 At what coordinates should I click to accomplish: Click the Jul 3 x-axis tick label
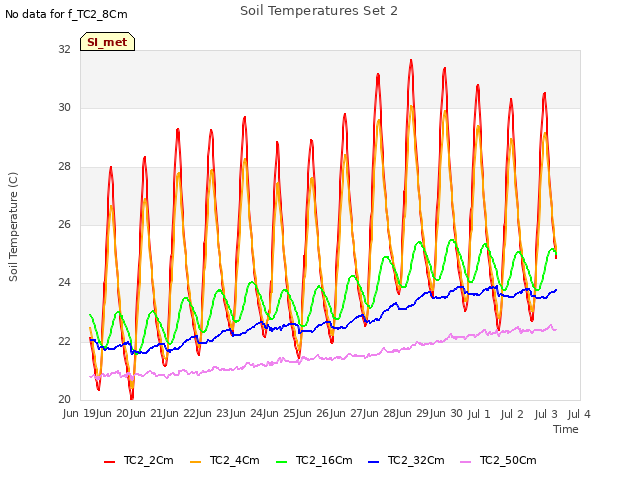click(x=546, y=414)
